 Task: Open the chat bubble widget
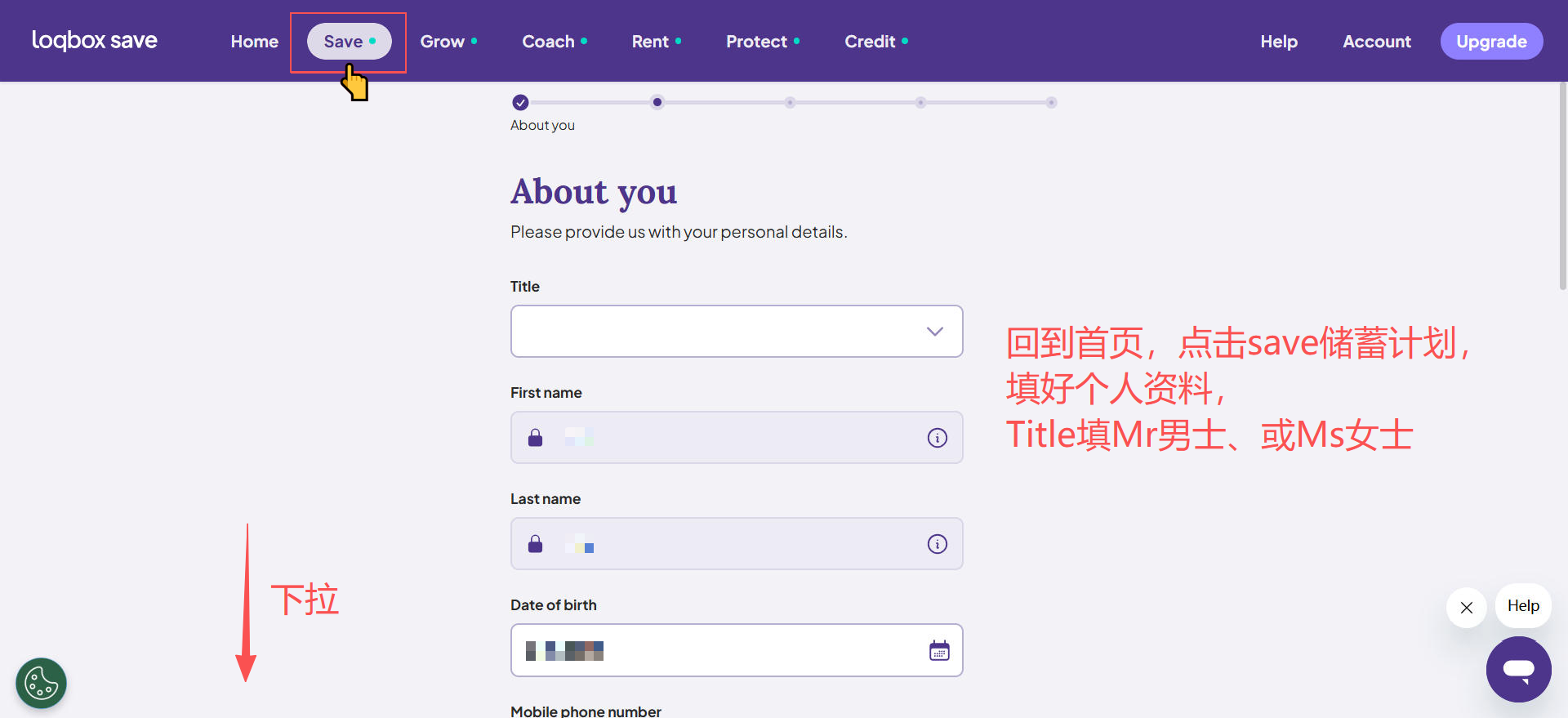[1518, 669]
